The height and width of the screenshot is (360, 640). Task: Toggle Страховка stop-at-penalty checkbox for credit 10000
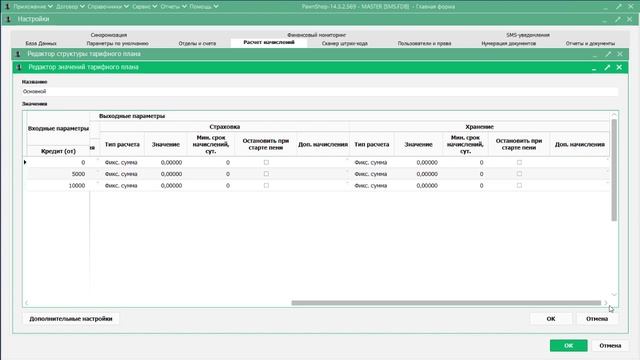click(266, 185)
